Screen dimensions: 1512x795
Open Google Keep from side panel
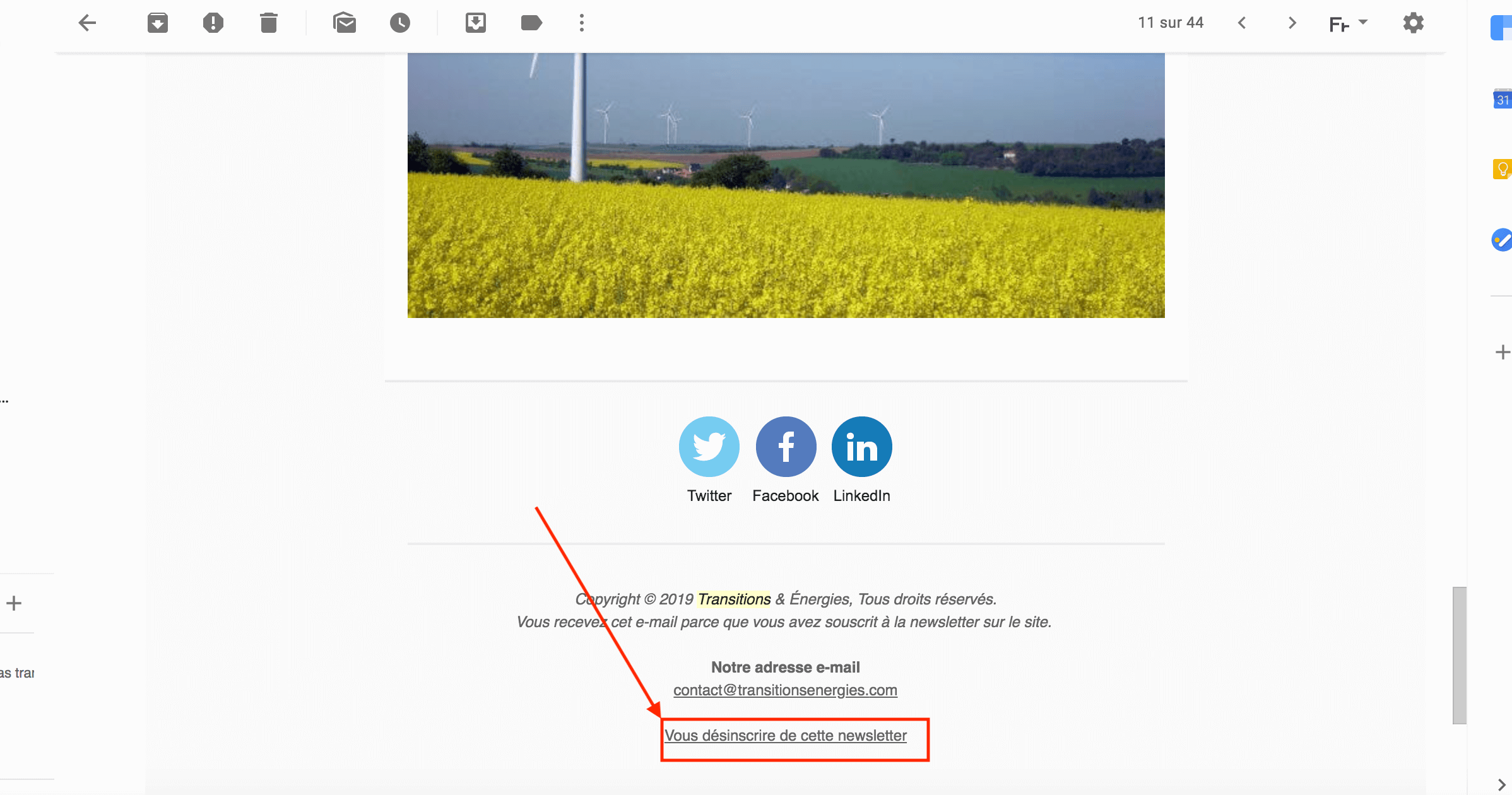pyautogui.click(x=1503, y=169)
